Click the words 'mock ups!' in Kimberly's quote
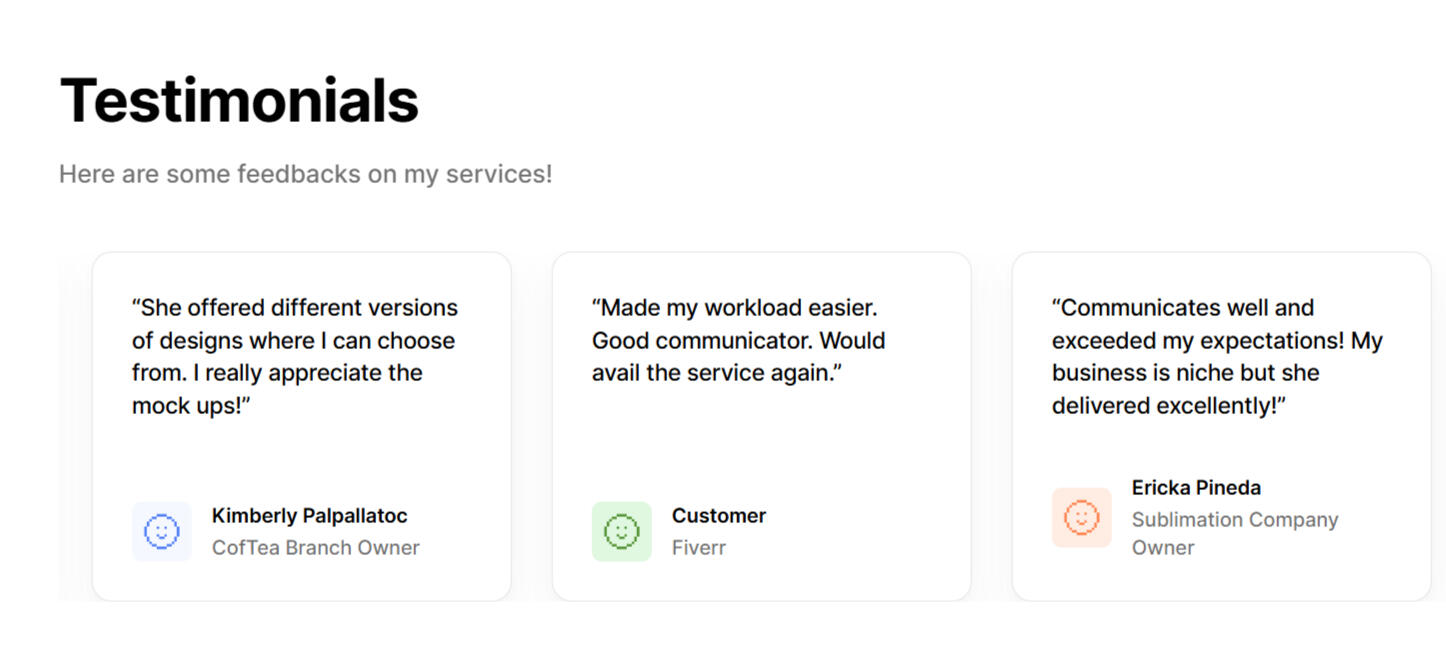This screenshot has width=1446, height=658. 190,406
